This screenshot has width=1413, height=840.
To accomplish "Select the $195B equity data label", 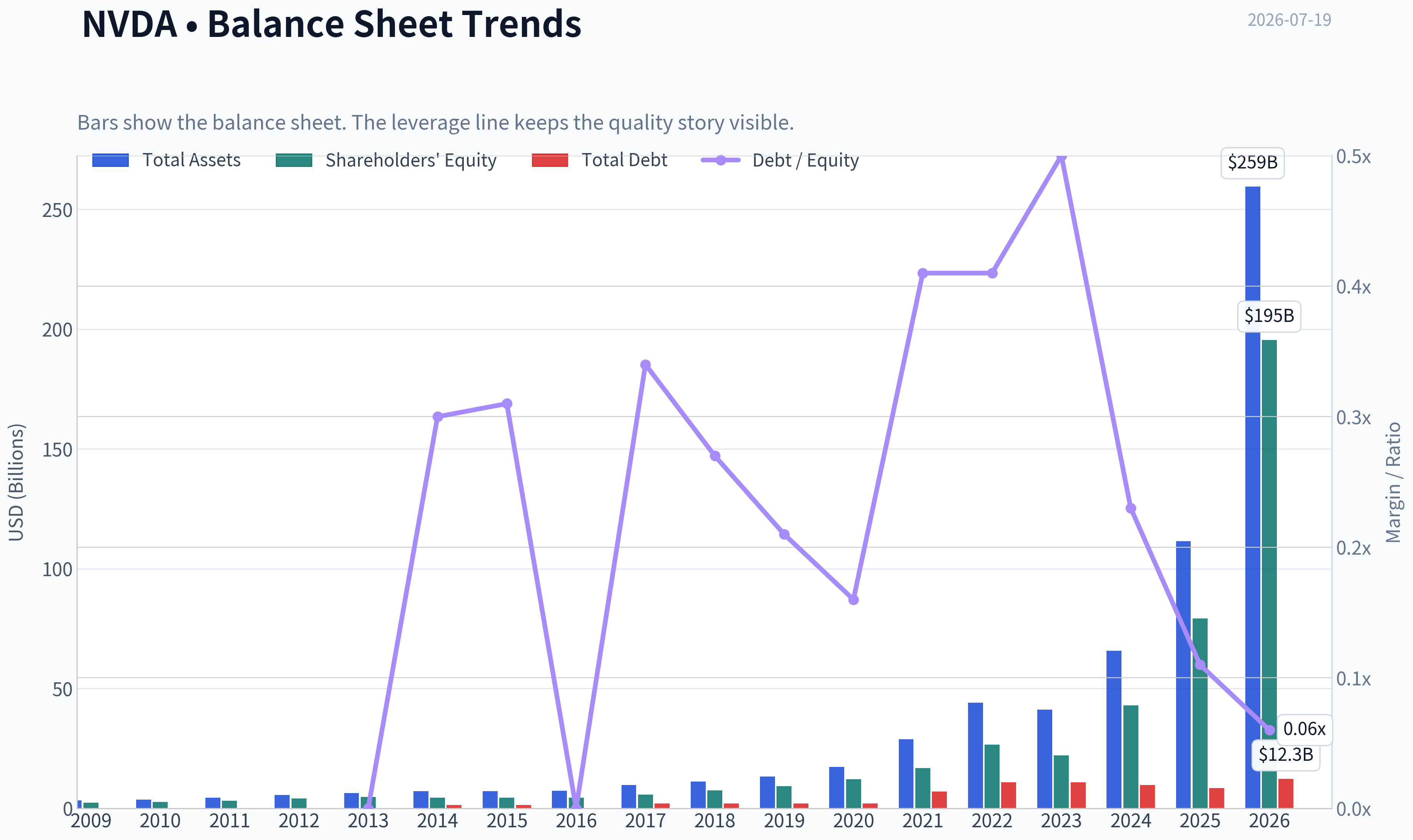I will (x=1269, y=316).
